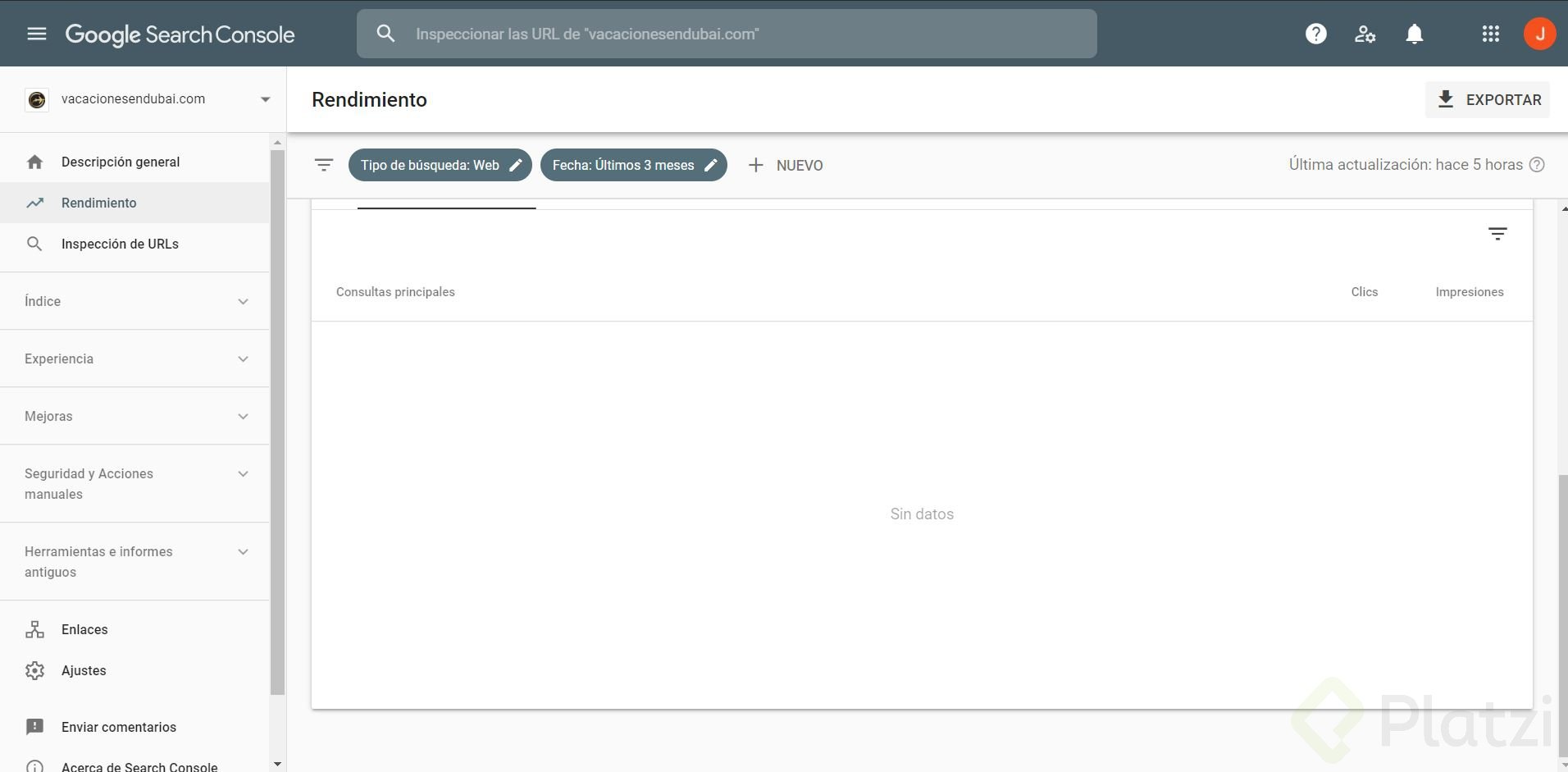Image resolution: width=1568 pixels, height=772 pixels.
Task: Open the Google apps grid
Action: [x=1491, y=34]
